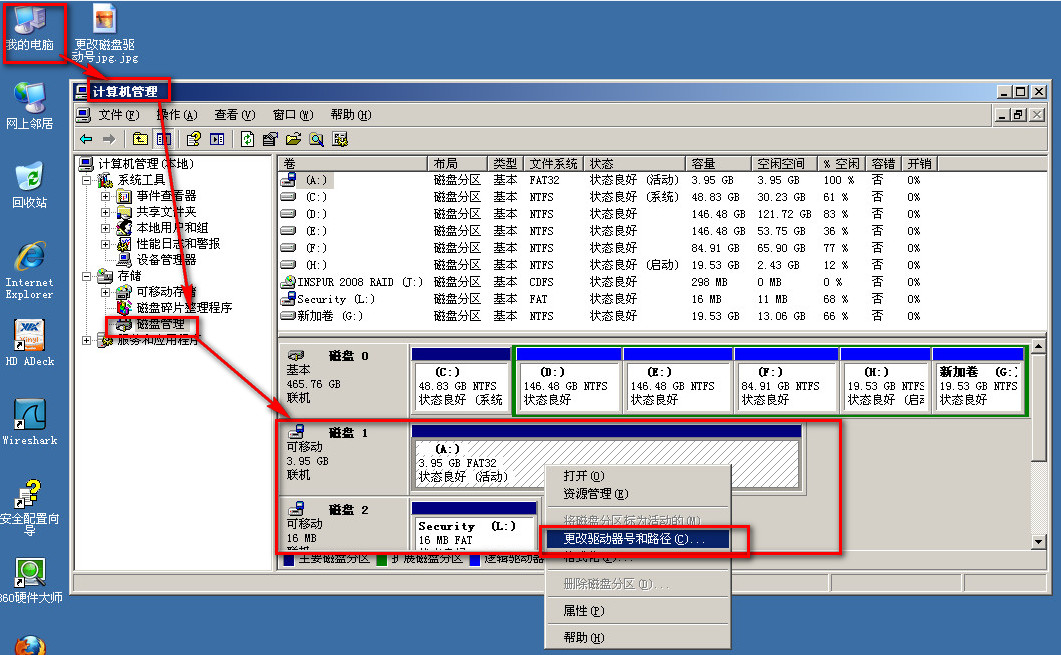Image resolution: width=1061 pixels, height=655 pixels.
Task: Choose 属性(P) in context menu
Action: point(636,611)
